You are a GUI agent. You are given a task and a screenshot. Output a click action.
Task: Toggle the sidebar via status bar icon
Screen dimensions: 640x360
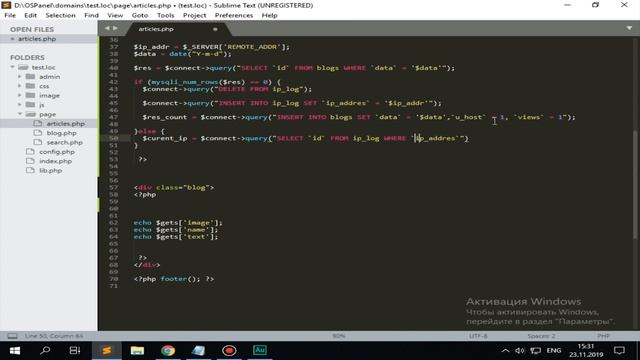tap(12, 336)
